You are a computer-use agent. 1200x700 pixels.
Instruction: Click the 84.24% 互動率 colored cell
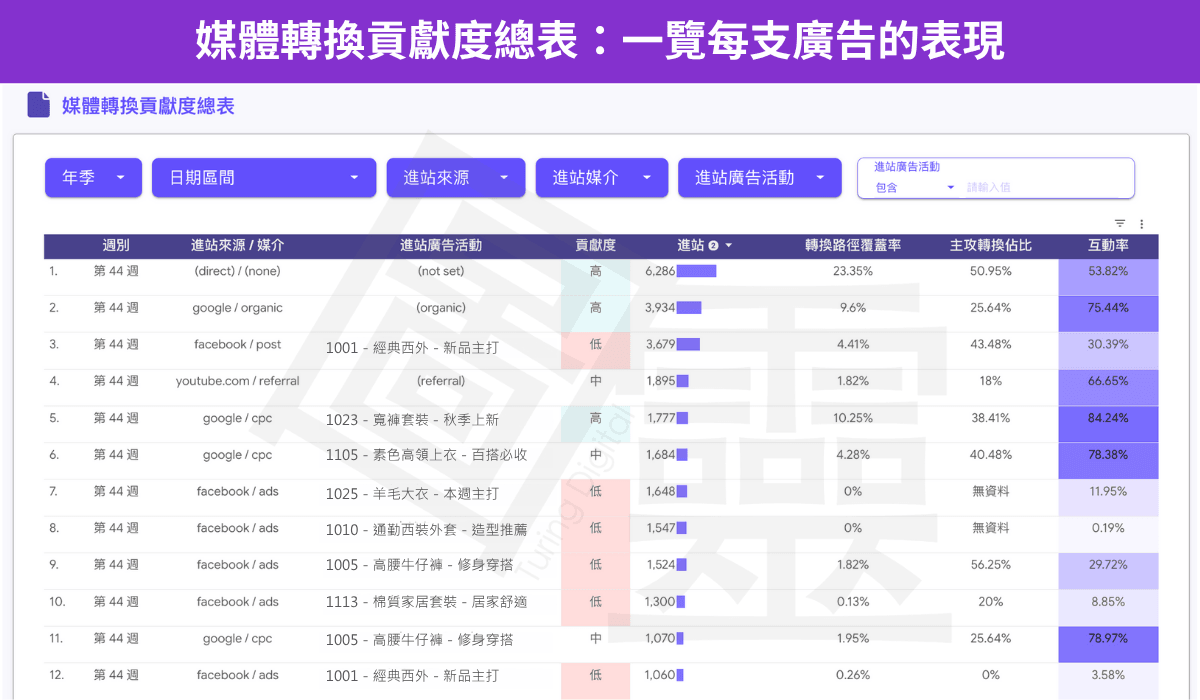coord(1107,418)
